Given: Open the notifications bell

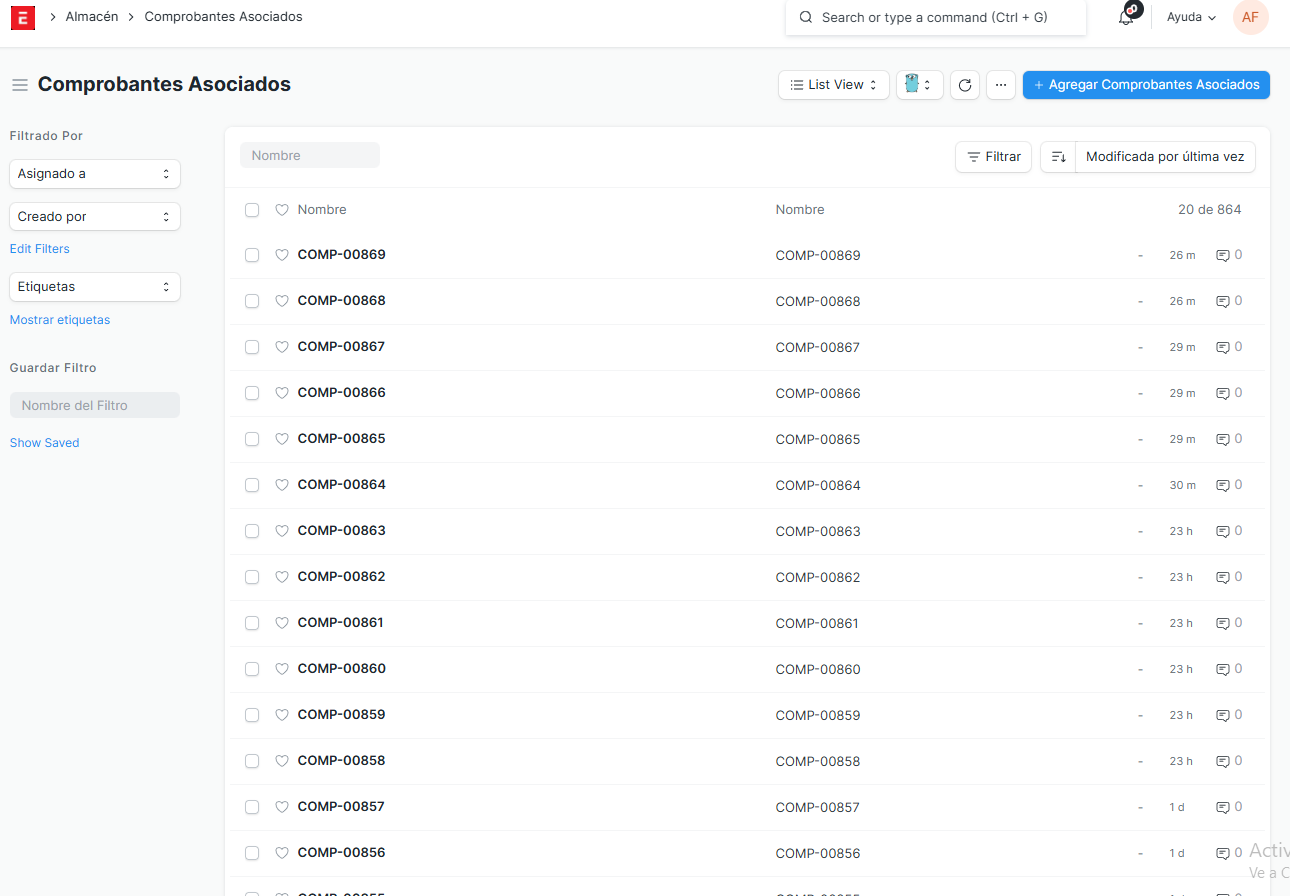Looking at the screenshot, I should (1127, 17).
